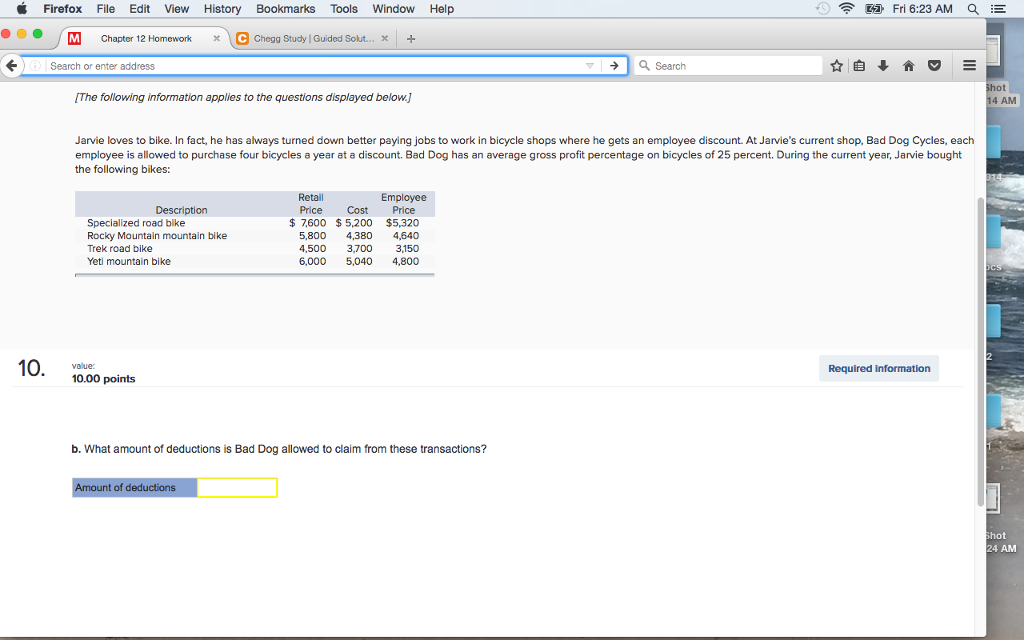Viewport: 1024px width, 640px height.
Task: Bookmark this page with the star icon
Action: tap(837, 65)
